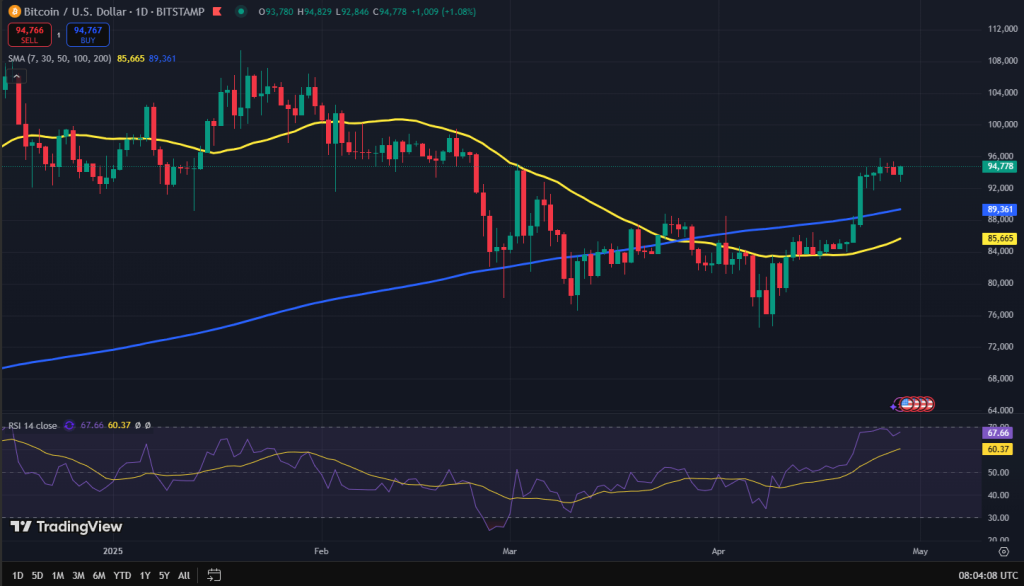
Task: Click the Feb label on time axis
Action: (x=321, y=551)
